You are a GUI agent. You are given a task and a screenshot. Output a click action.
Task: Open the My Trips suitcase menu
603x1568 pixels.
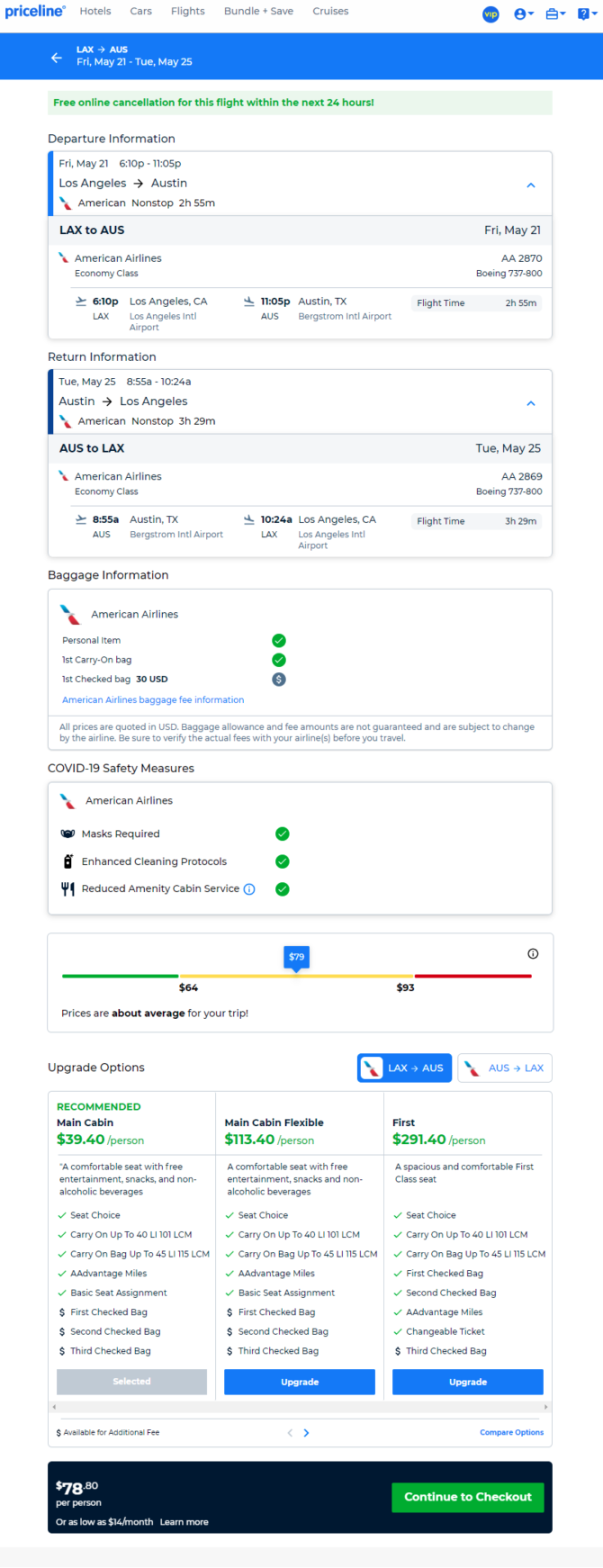(x=555, y=14)
